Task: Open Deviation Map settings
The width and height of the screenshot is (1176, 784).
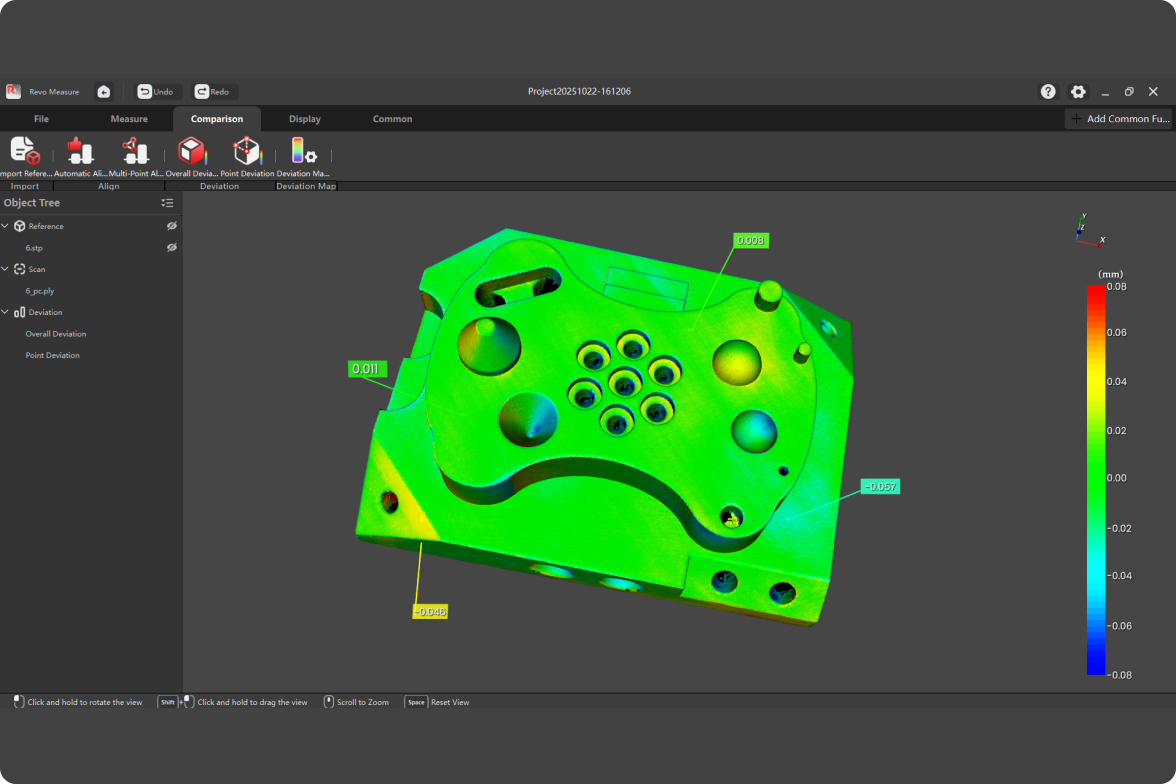Action: 303,151
